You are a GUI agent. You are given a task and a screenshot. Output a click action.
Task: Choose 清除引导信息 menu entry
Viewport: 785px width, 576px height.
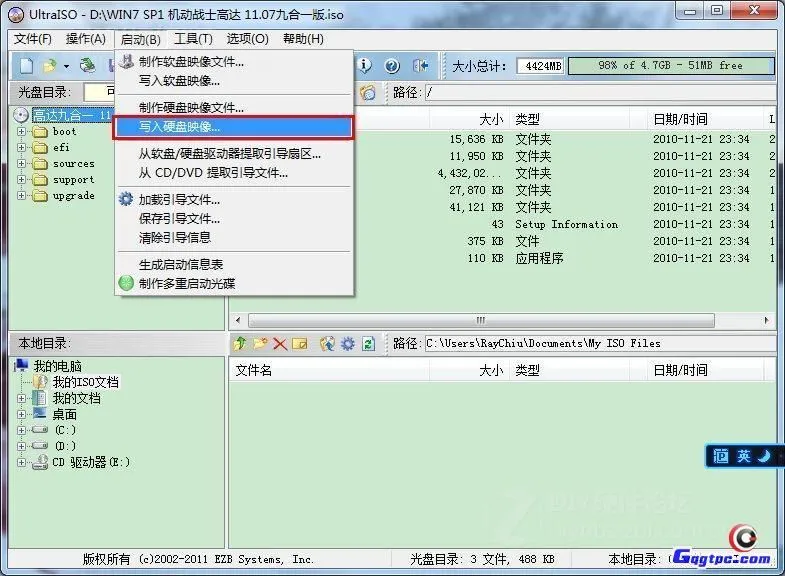click(x=234, y=238)
